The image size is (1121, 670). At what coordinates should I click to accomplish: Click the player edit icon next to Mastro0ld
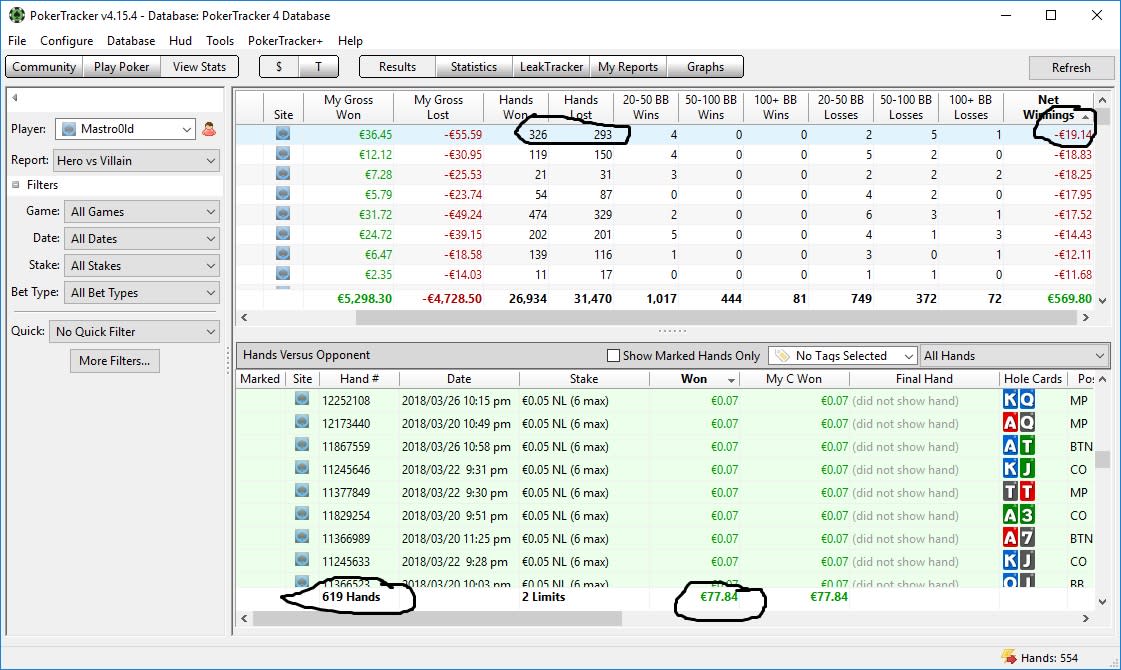tap(209, 129)
